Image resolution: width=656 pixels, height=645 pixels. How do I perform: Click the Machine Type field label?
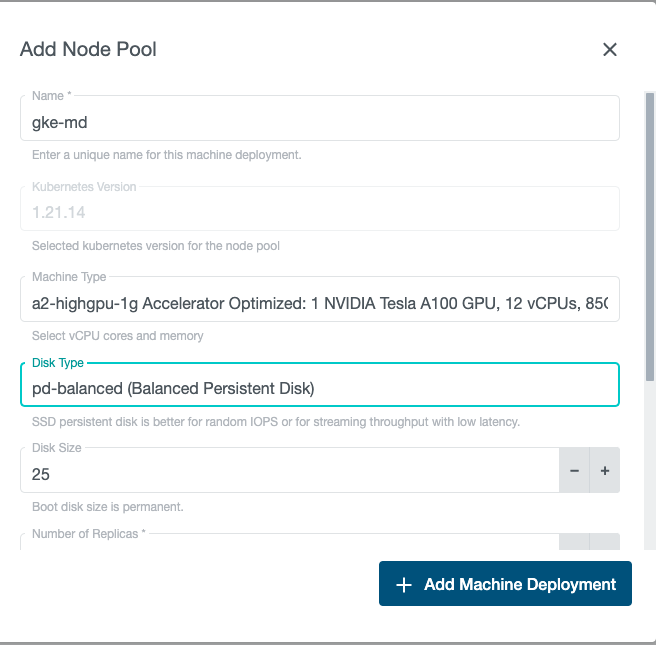click(x=69, y=277)
